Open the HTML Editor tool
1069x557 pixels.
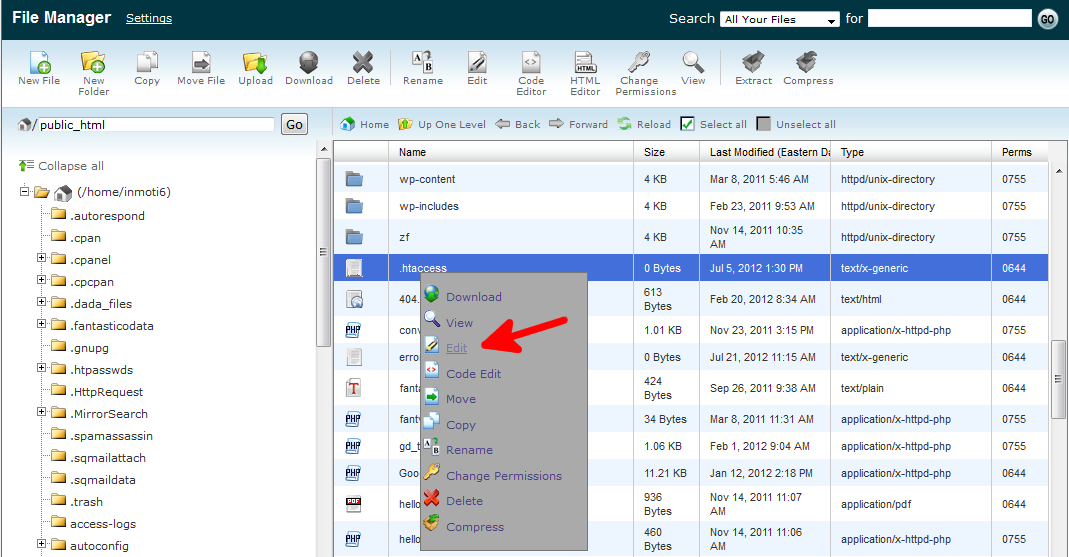click(x=585, y=64)
